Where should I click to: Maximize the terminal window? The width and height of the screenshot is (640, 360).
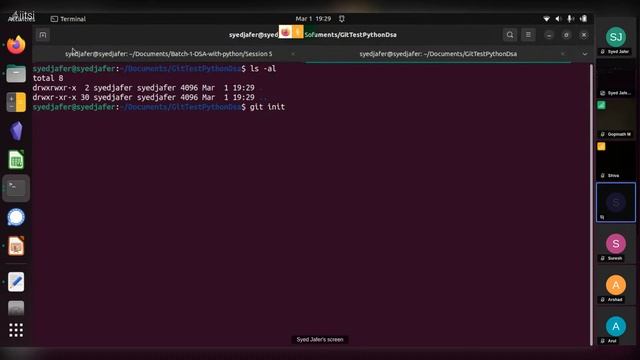566,35
